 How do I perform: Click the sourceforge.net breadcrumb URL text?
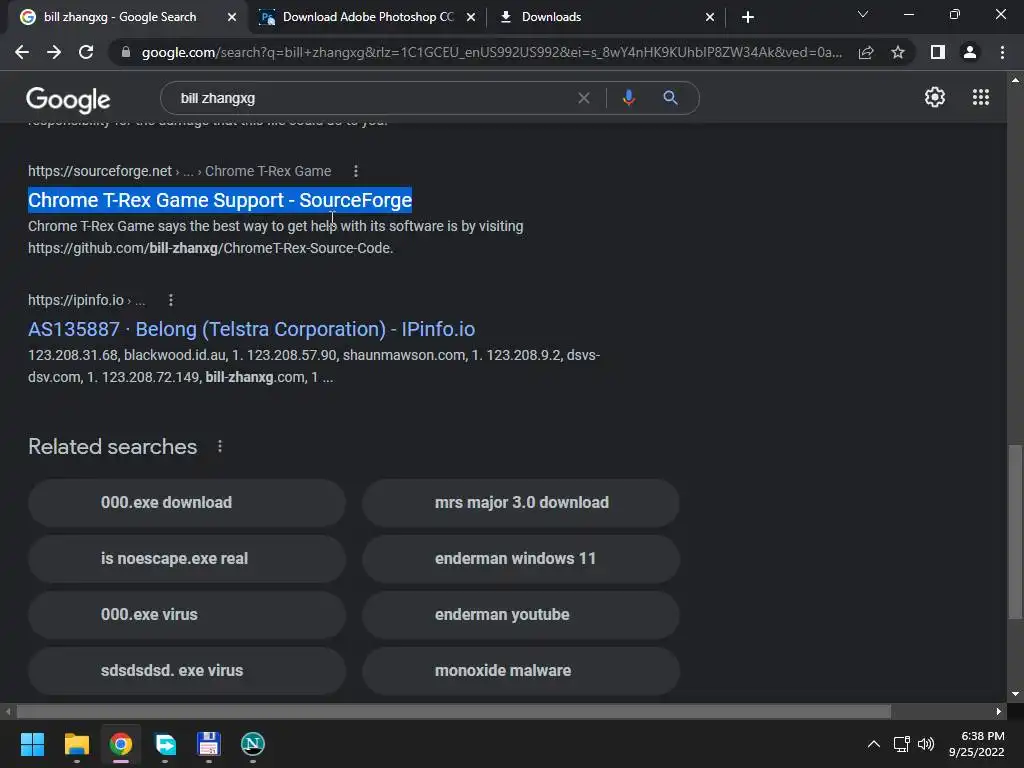[180, 171]
